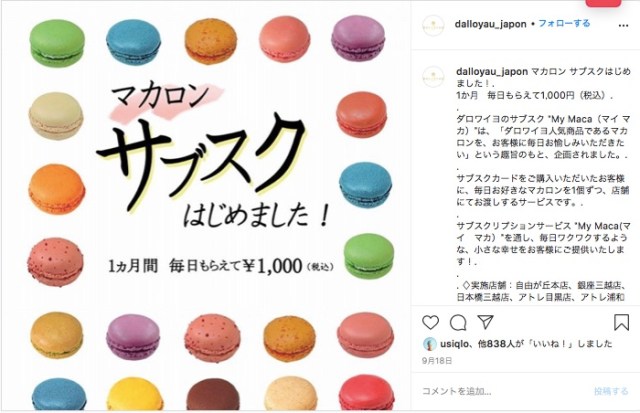Like the post with the heart icon
Screen dimensions: 640x413
(430, 322)
